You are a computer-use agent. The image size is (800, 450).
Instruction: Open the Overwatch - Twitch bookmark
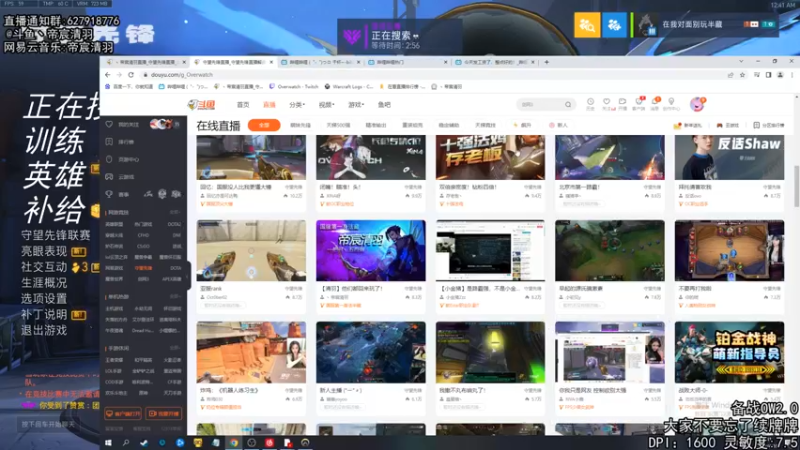[293, 87]
